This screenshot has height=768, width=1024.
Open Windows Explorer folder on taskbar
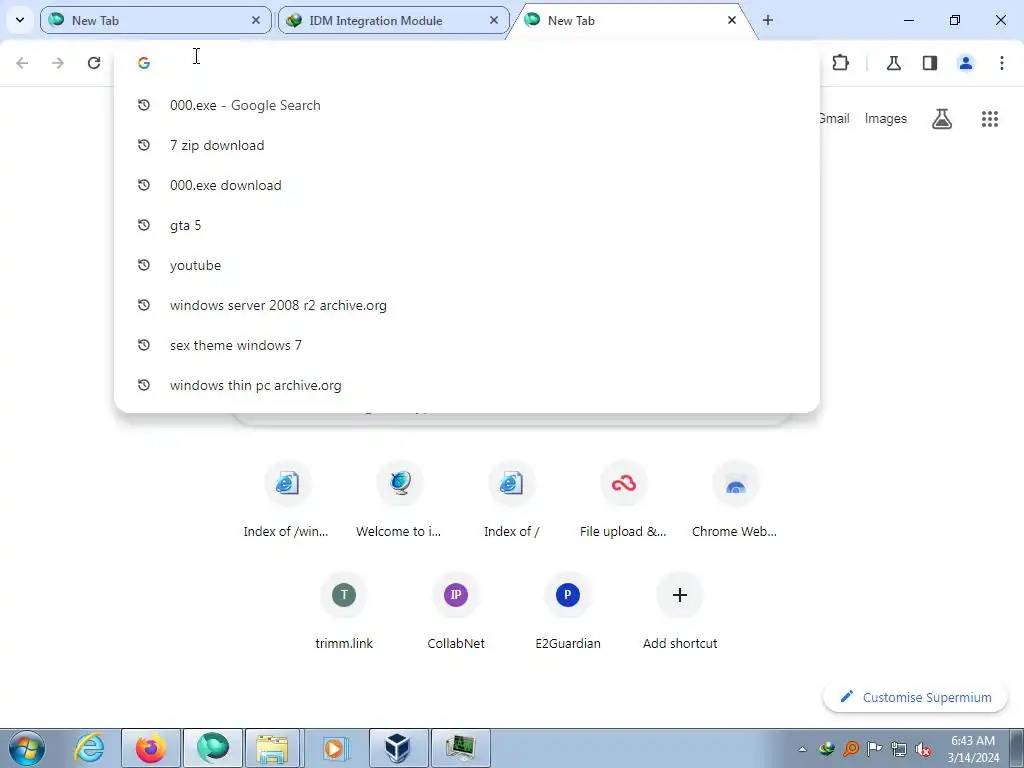coord(273,748)
